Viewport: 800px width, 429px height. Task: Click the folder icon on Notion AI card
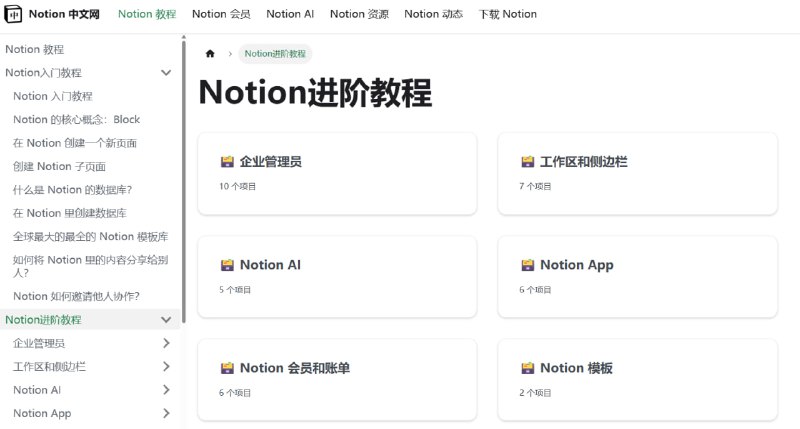(x=227, y=265)
